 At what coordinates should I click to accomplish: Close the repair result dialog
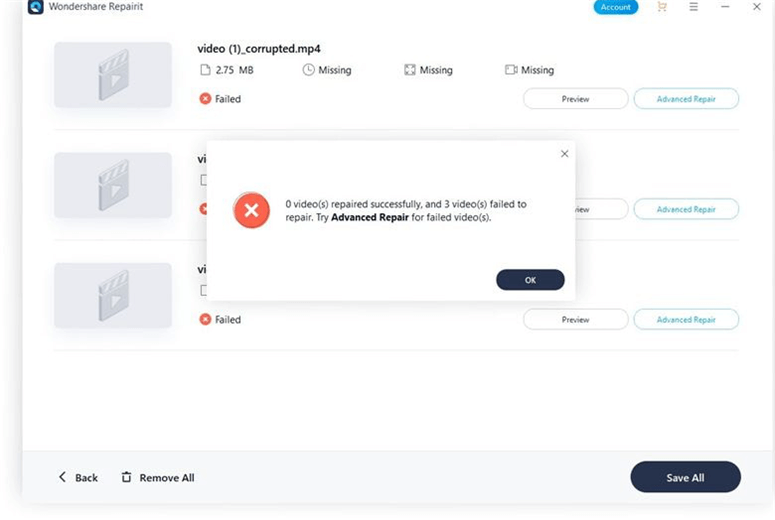tap(564, 154)
